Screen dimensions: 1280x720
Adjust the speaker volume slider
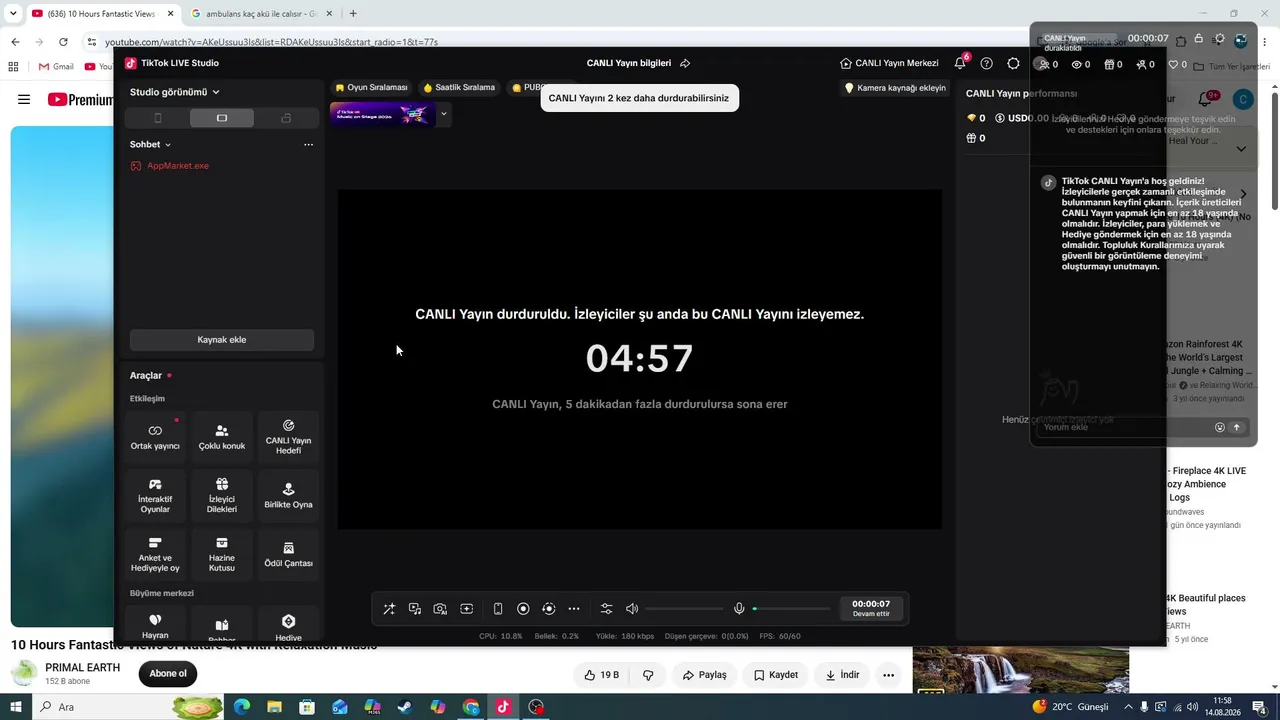click(x=684, y=609)
